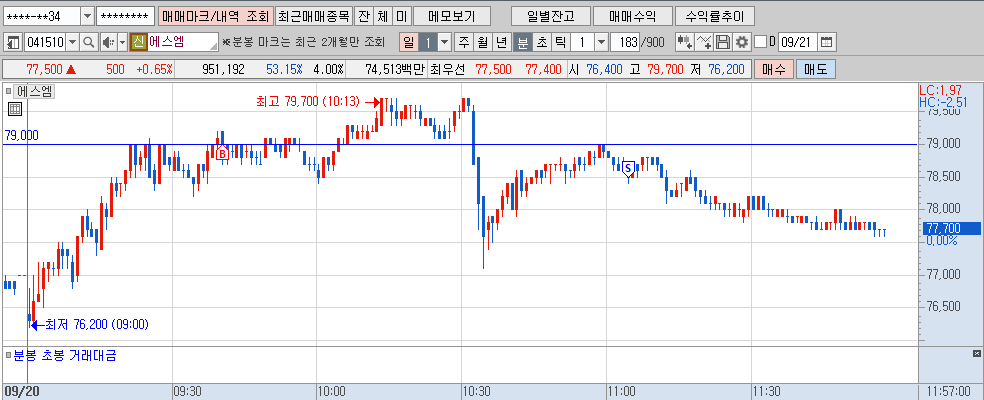
Task: Open the 최근매매종목 tab
Action: tap(313, 16)
